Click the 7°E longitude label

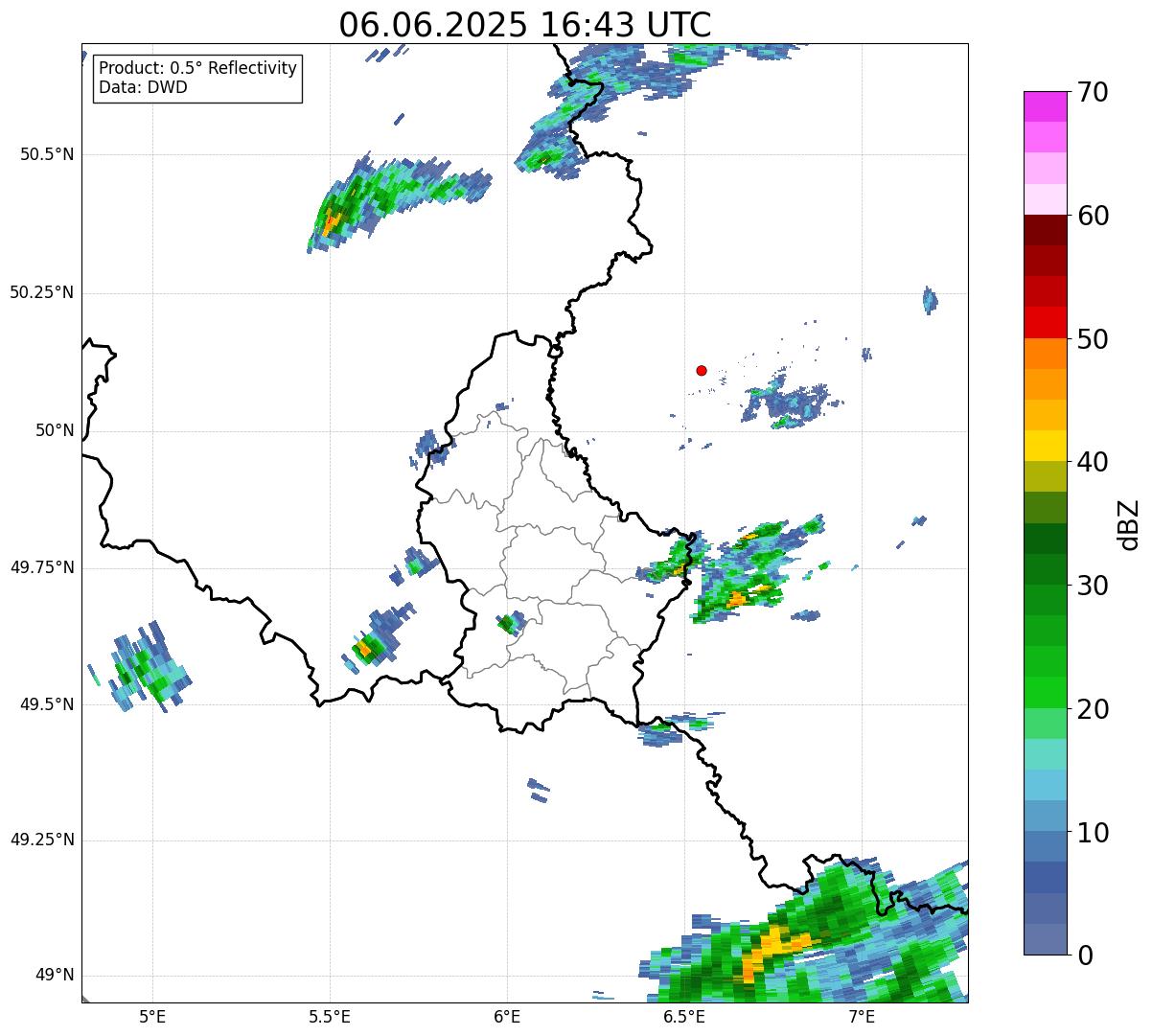point(862,1016)
